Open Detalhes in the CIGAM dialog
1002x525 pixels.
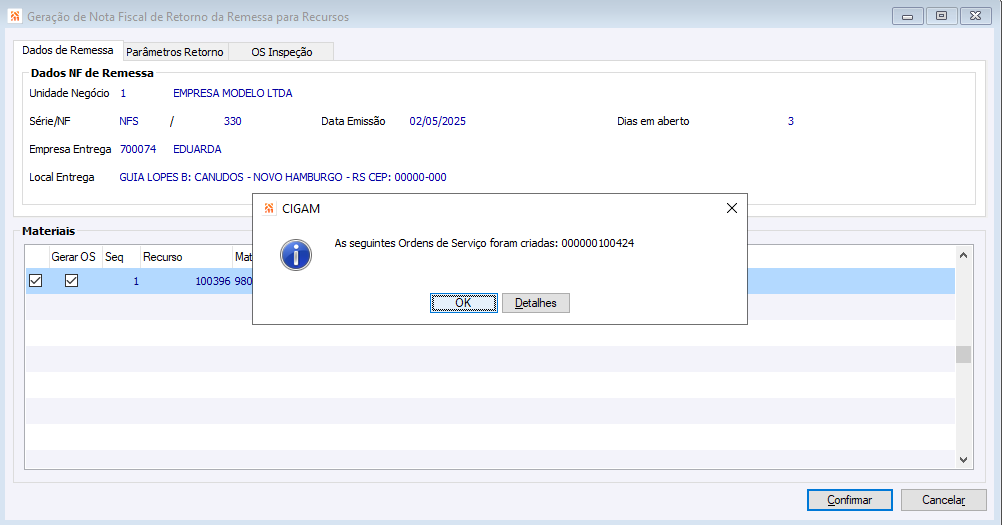[x=536, y=303]
